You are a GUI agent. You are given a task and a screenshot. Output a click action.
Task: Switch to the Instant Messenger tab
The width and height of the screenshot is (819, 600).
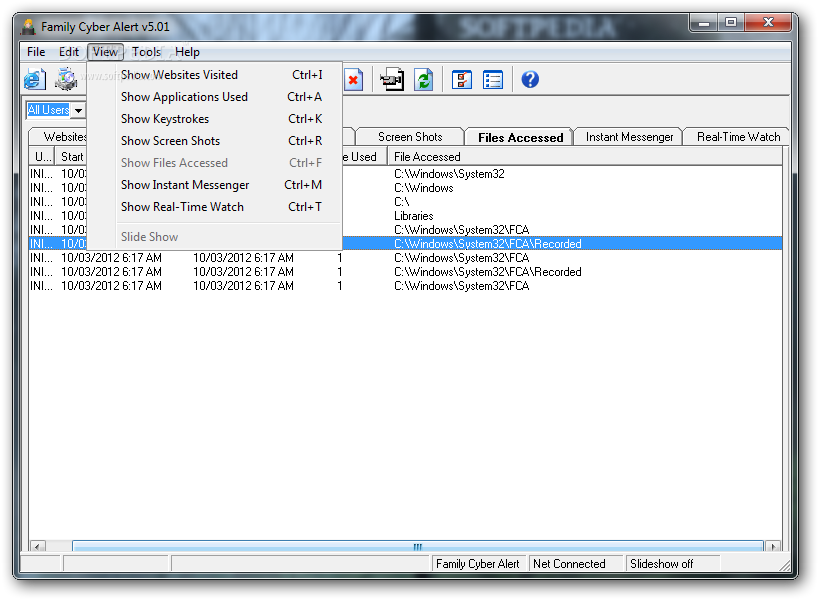629,137
